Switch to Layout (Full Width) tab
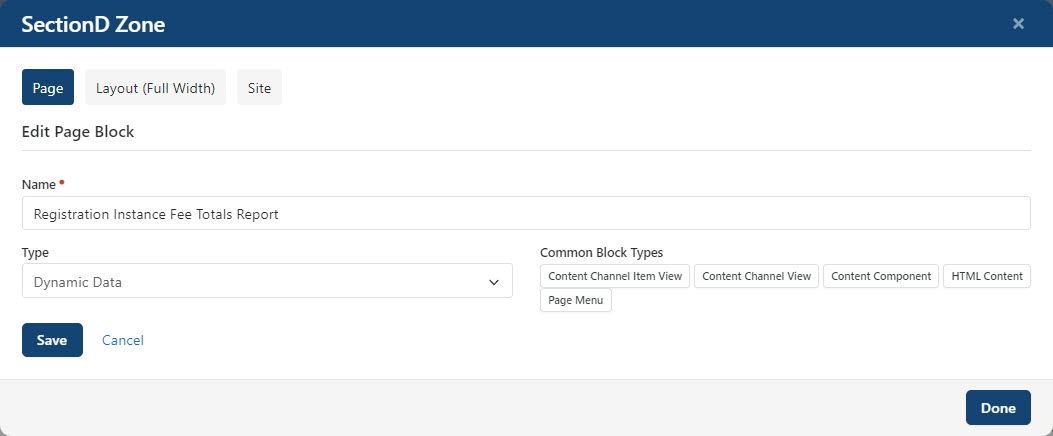 (155, 87)
